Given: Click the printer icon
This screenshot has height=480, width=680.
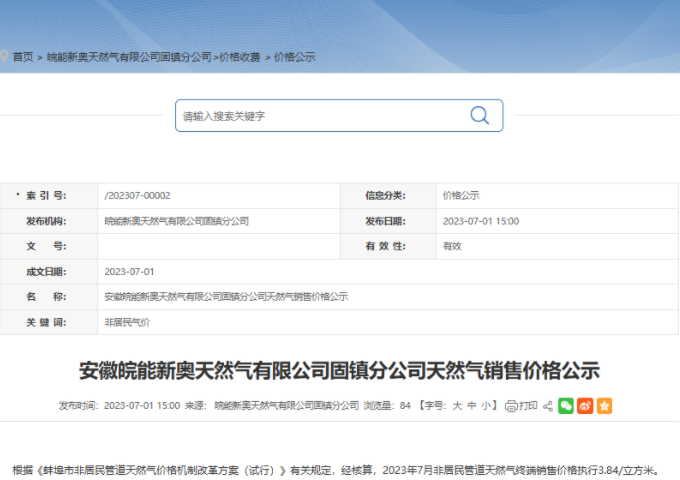Looking at the screenshot, I should pyautogui.click(x=511, y=406).
